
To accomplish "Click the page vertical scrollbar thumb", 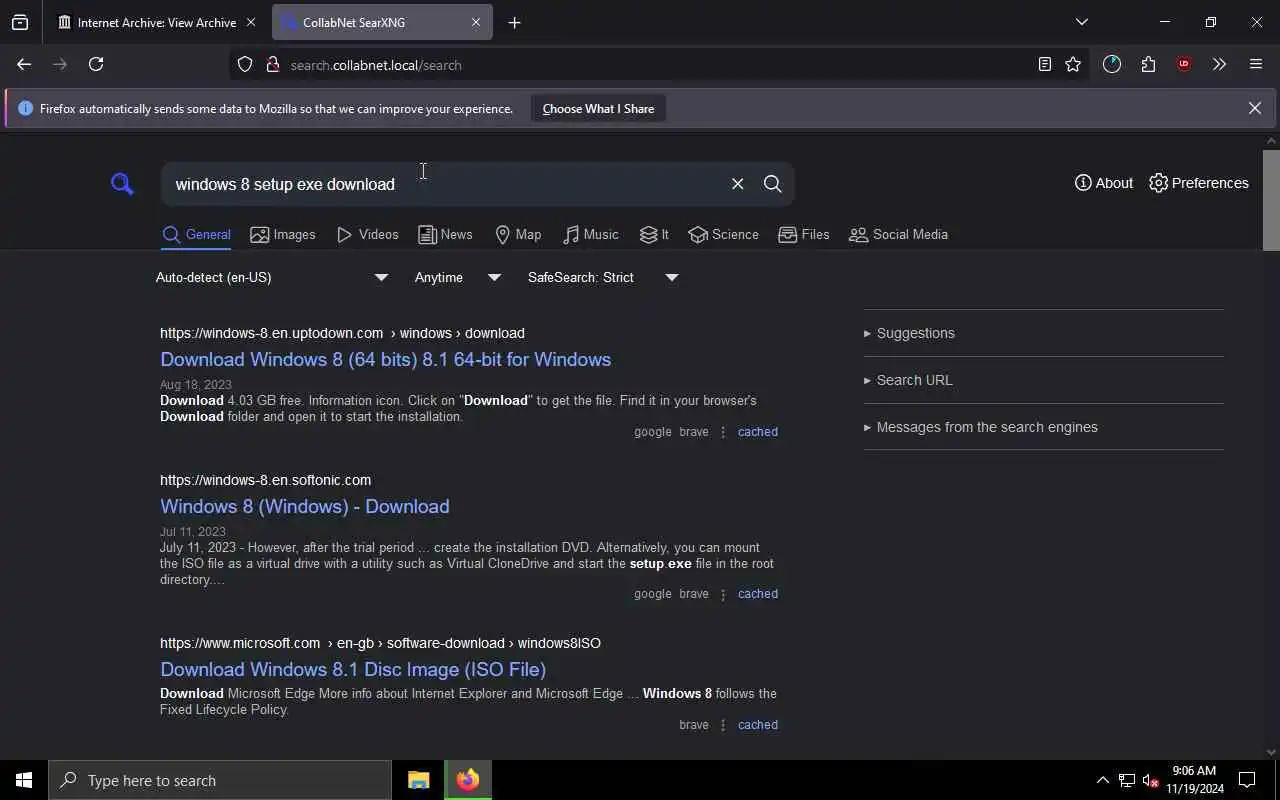I will [x=1271, y=200].
